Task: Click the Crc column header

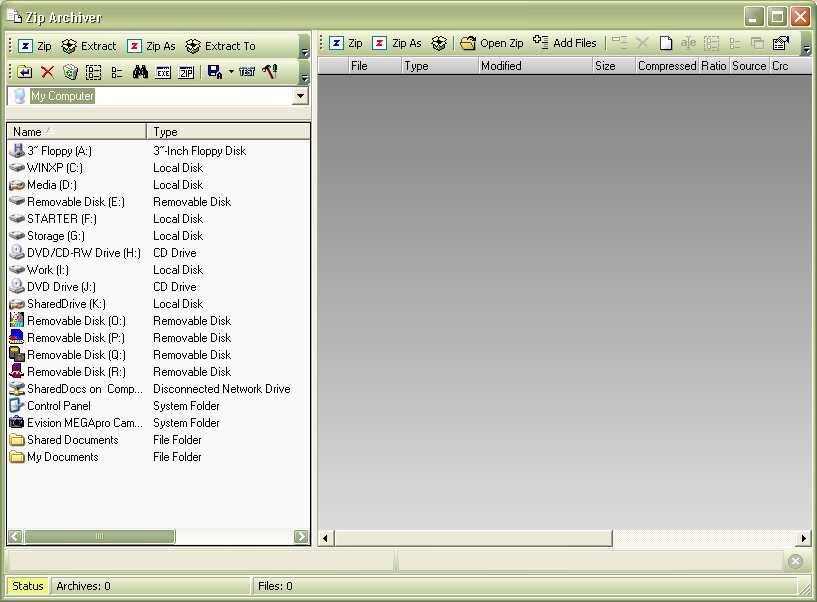Action: (790, 66)
